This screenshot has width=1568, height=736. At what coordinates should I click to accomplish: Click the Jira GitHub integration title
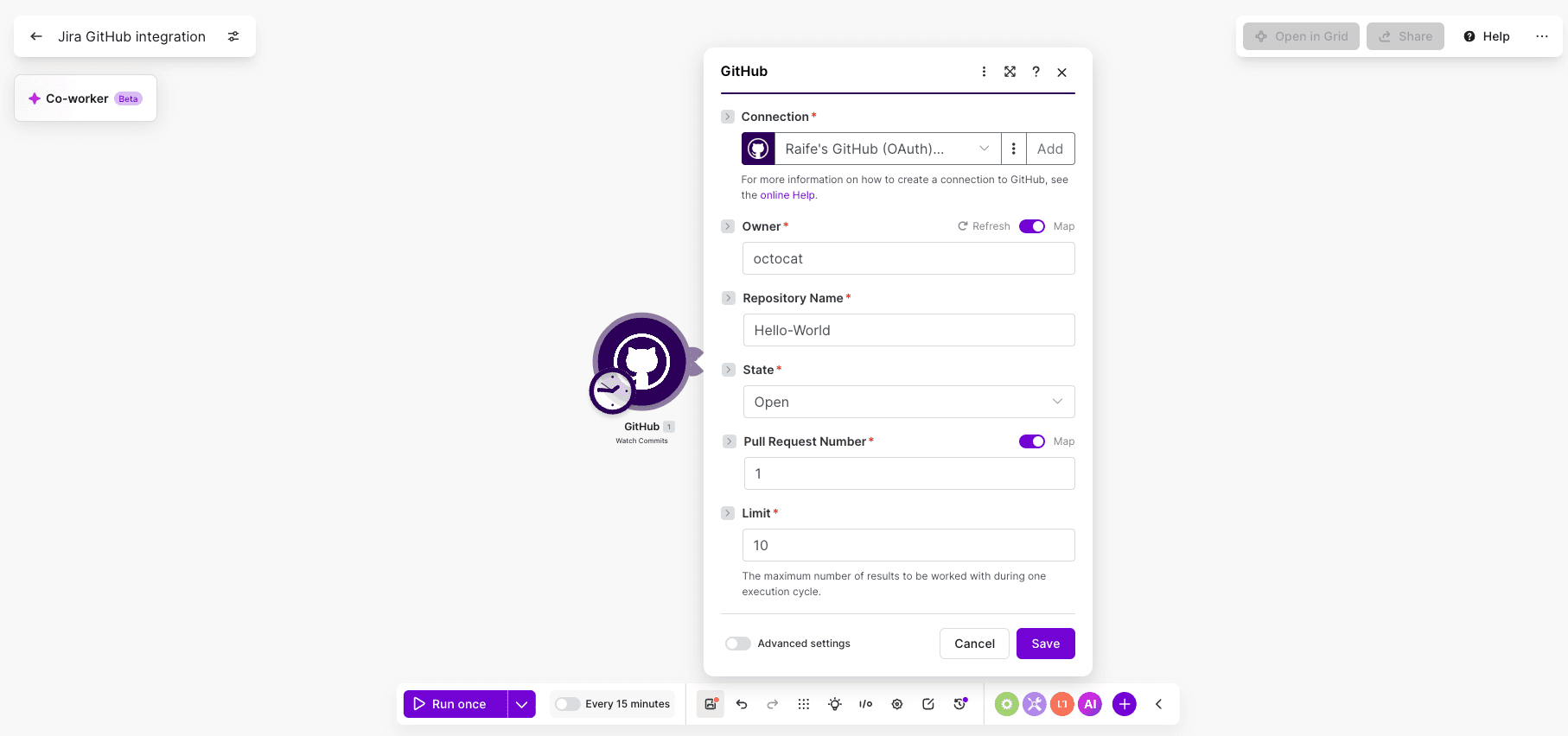(x=132, y=36)
